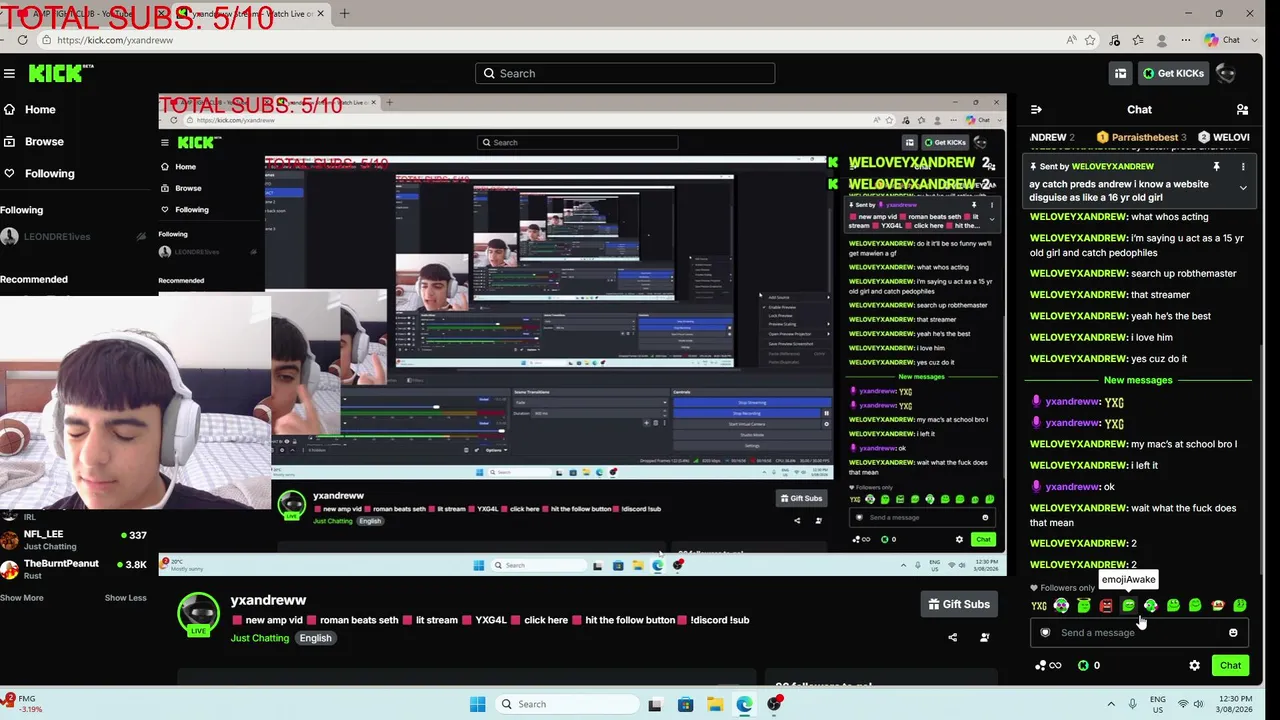Open the yxandreww channel name link

pos(268,600)
